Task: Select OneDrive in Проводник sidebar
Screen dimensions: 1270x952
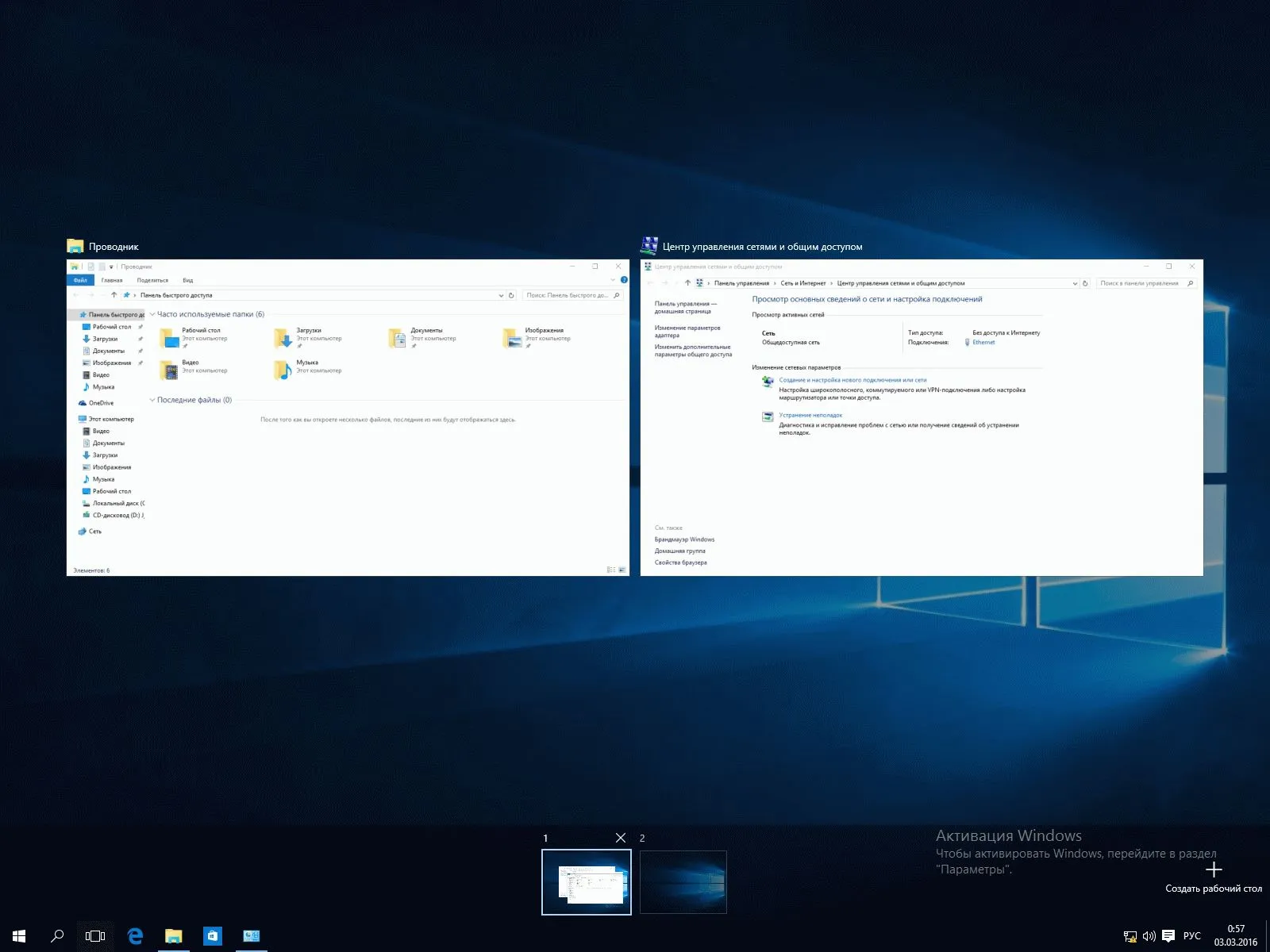Action: 96,403
